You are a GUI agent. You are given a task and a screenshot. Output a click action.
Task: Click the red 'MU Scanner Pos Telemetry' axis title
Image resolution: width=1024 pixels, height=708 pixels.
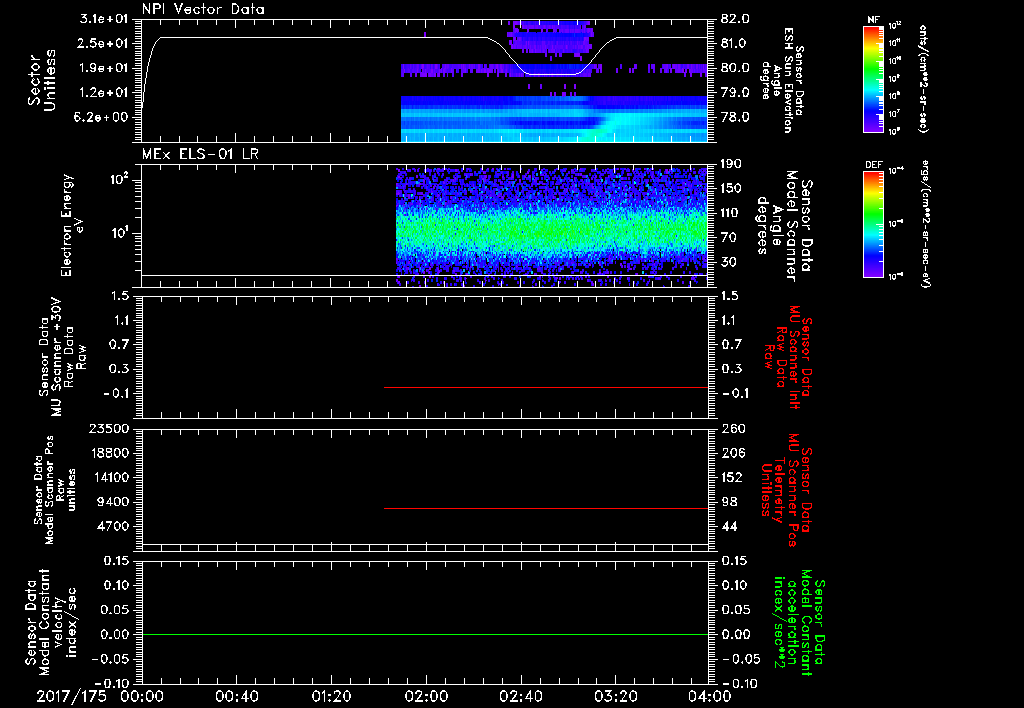pos(786,490)
